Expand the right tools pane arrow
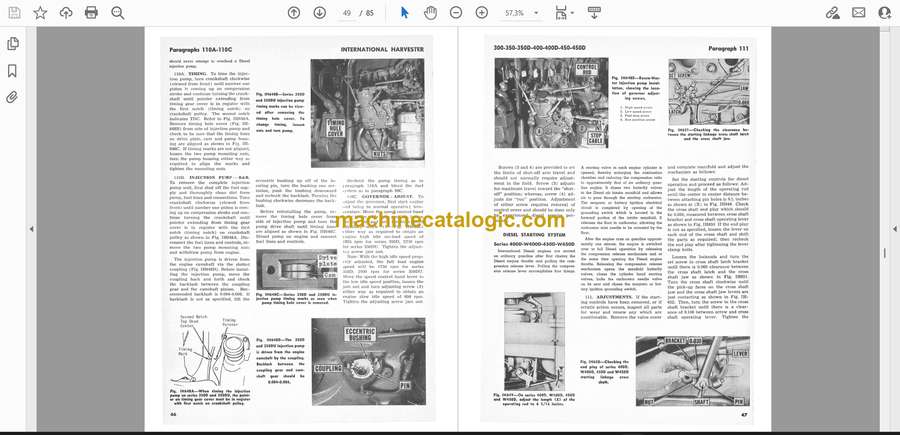The image size is (900, 435). (x=894, y=229)
